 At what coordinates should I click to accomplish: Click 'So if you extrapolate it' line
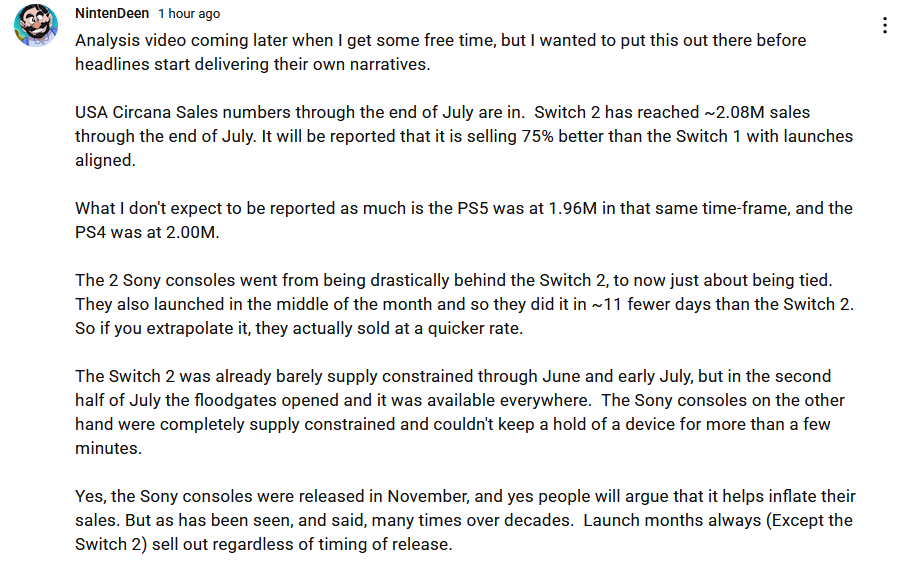(x=299, y=329)
